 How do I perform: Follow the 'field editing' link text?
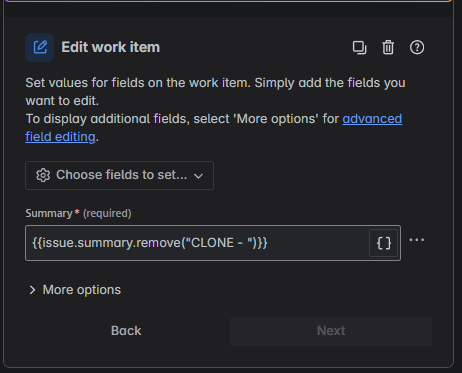pos(60,137)
